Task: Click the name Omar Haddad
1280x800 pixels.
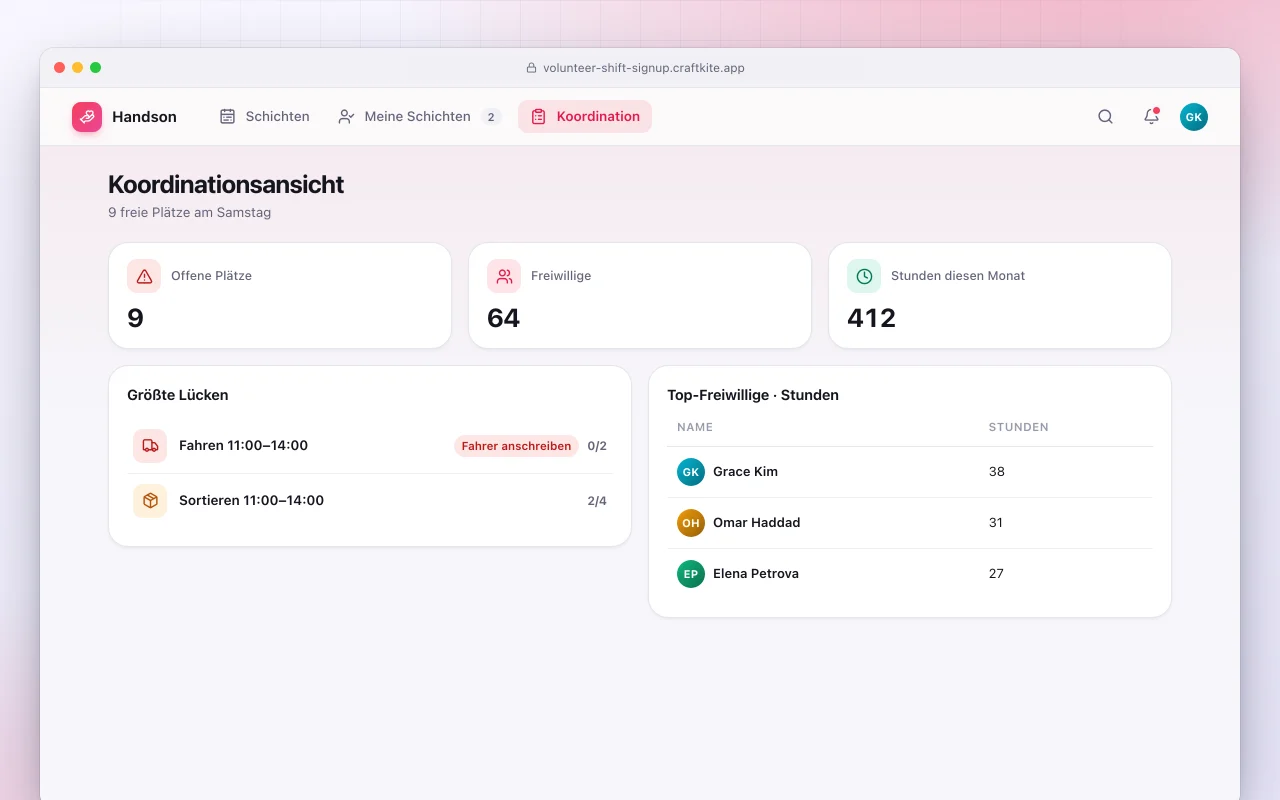Action: [756, 523]
